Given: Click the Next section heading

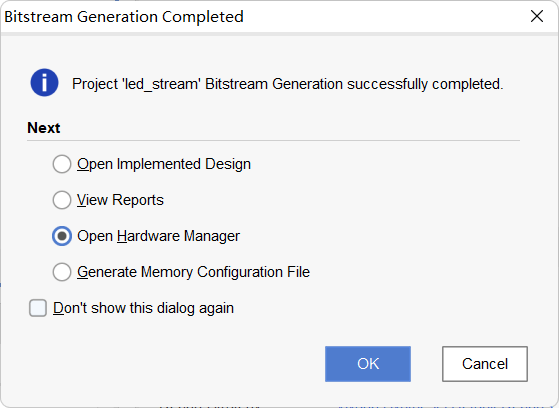Looking at the screenshot, I should click(43, 128).
